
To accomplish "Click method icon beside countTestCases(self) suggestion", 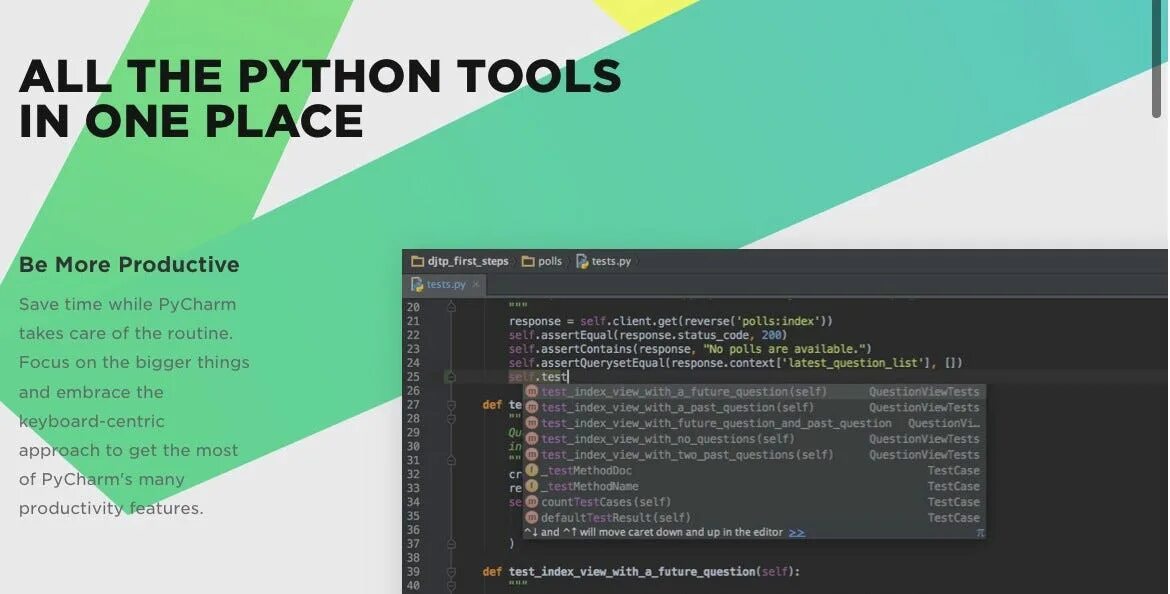I will coord(531,501).
